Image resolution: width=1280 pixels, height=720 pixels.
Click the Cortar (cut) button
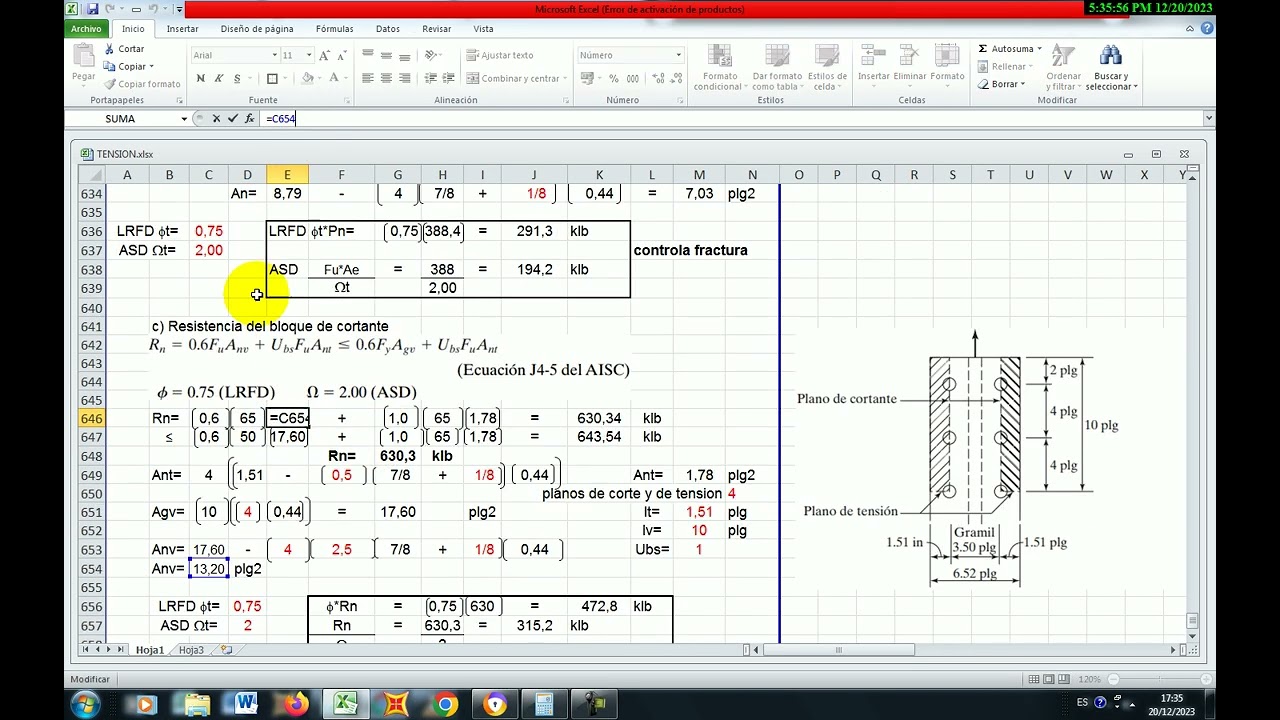[x=124, y=48]
